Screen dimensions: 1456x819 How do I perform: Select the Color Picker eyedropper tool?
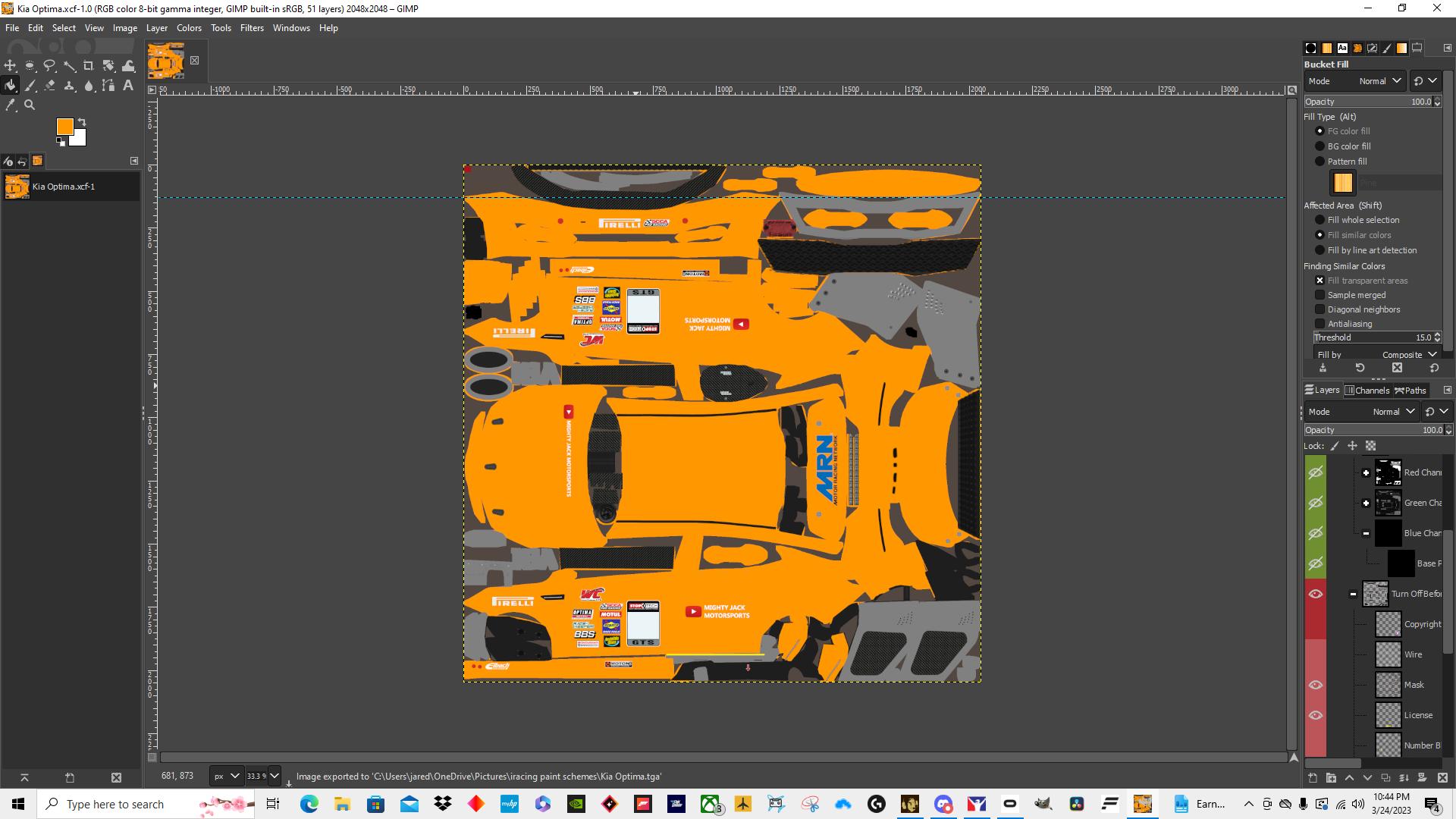[11, 105]
